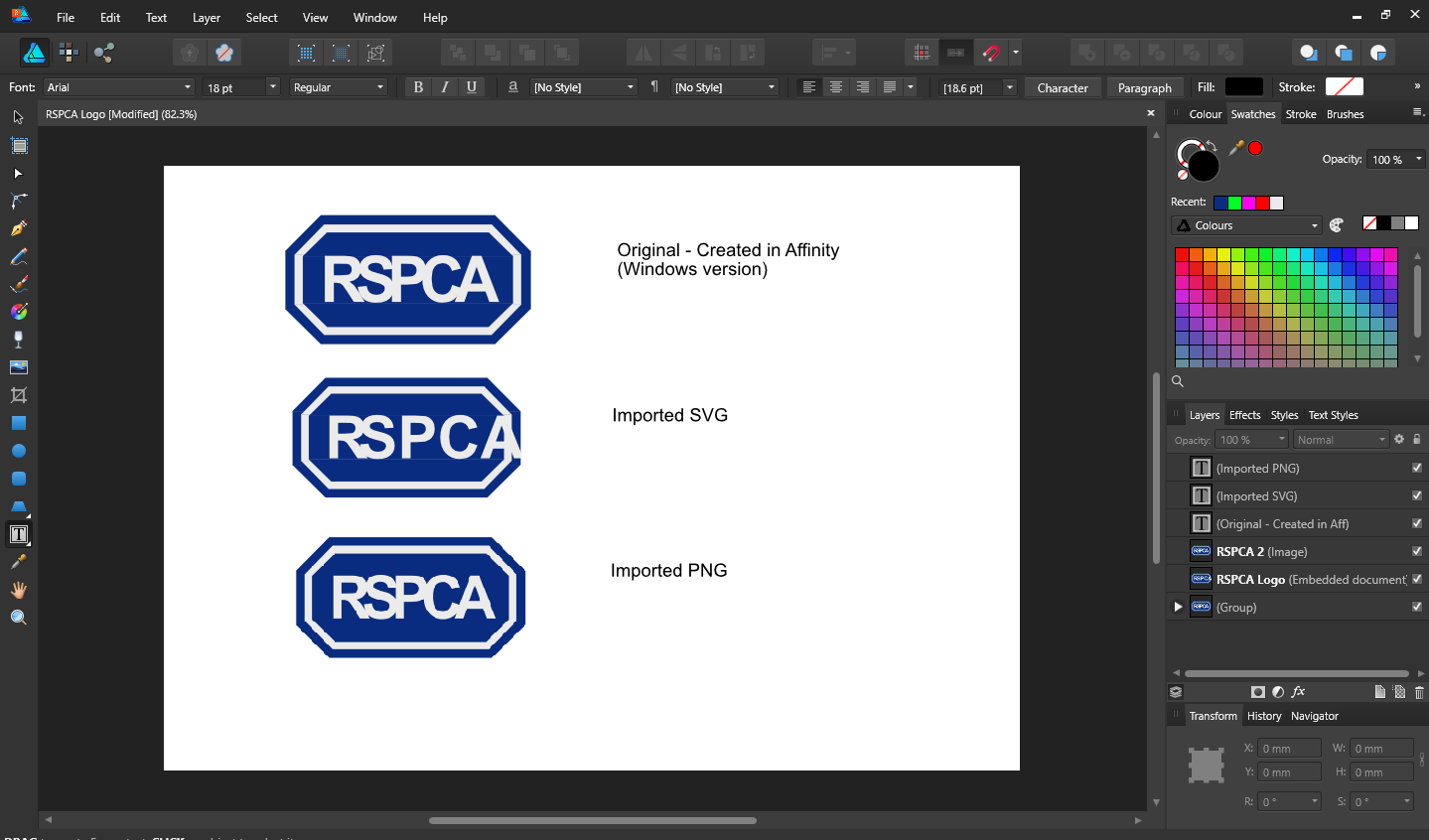Toggle Underline text formatting
Screen dimensions: 1429x840
472,87
